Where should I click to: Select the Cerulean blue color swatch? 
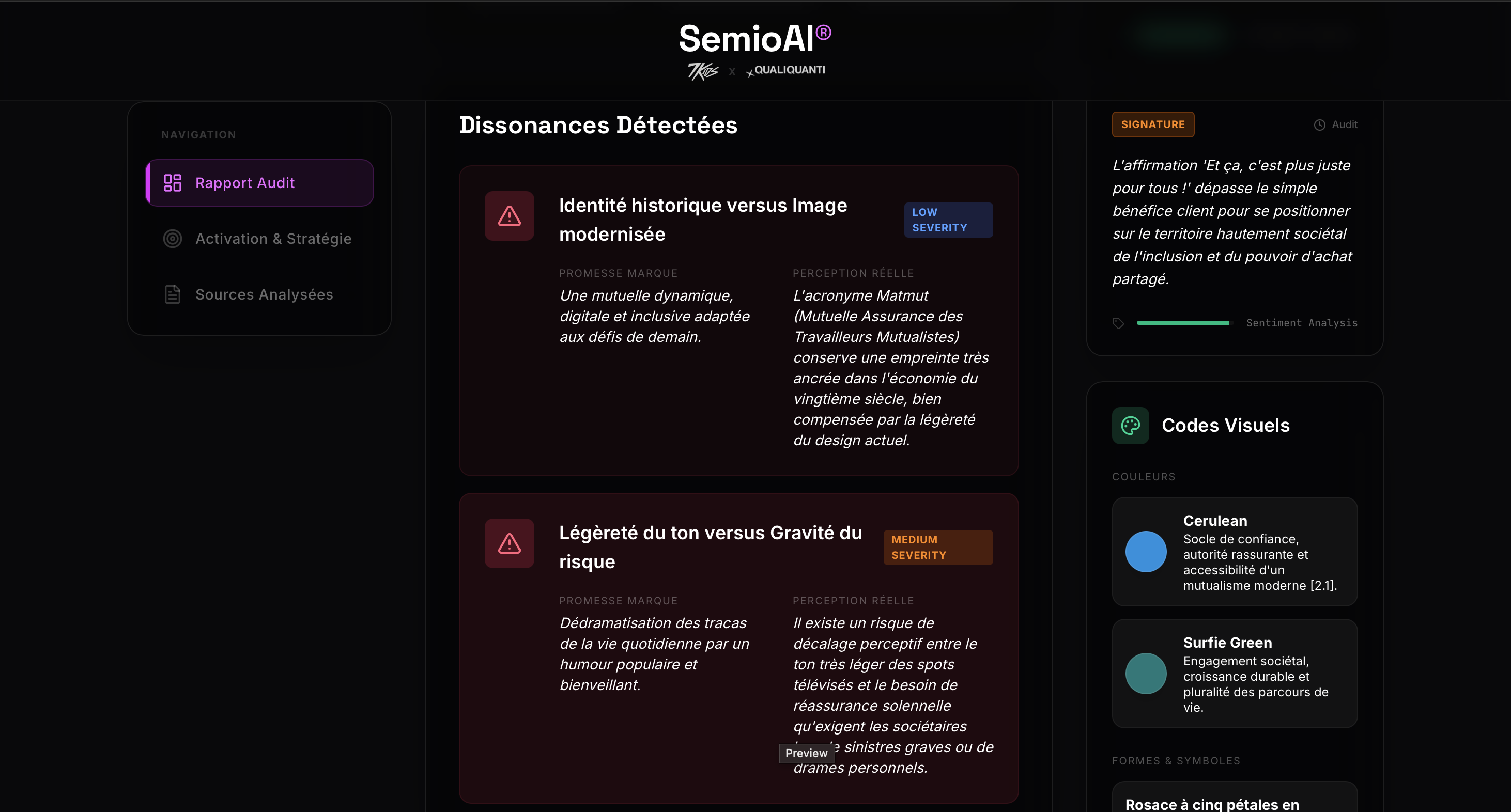tap(1146, 552)
